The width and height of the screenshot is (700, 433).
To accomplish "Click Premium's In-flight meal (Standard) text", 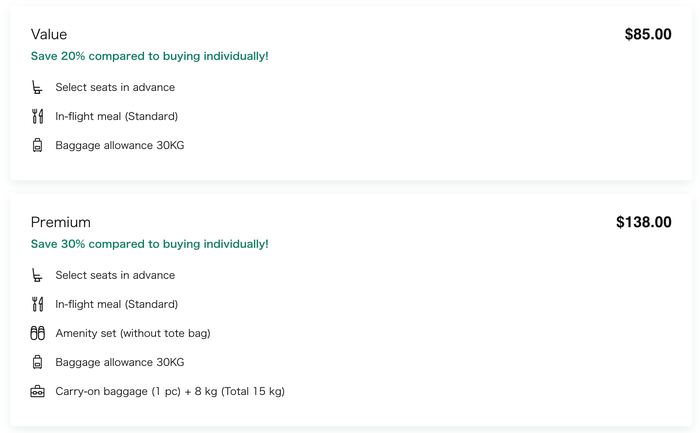I will click(x=117, y=304).
